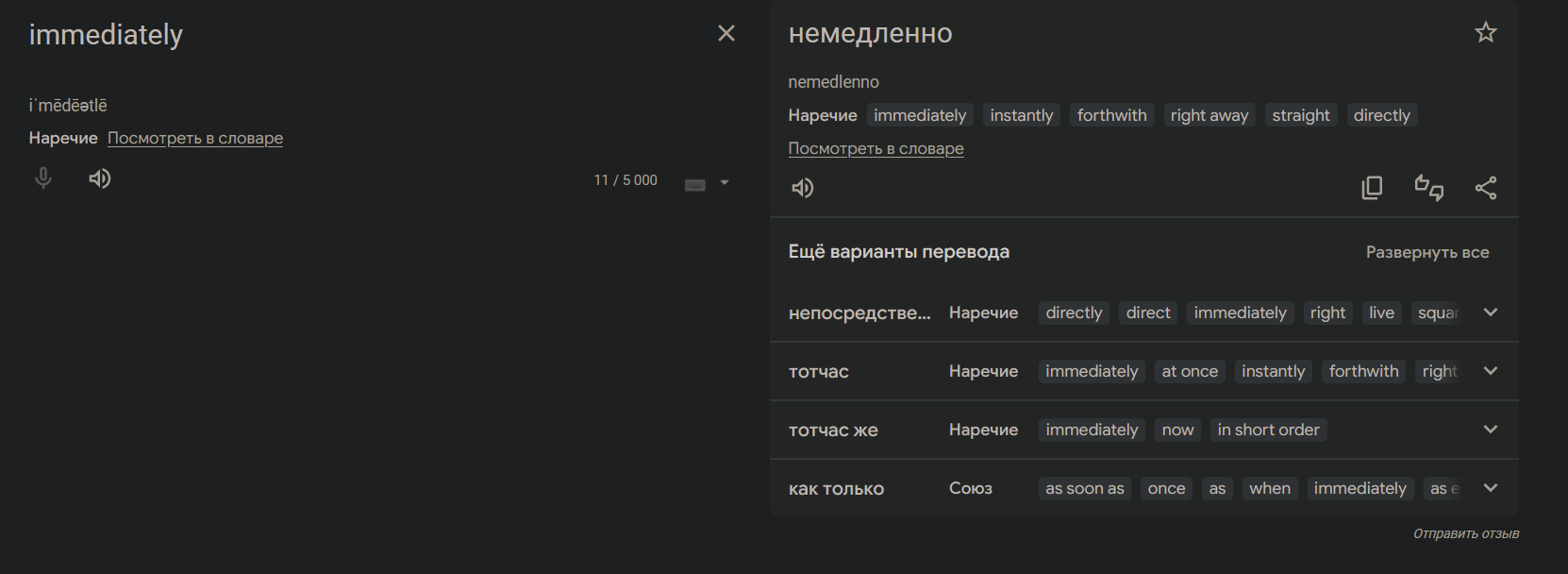Click "Развернуть все" to expand all
The width and height of the screenshot is (1568, 574).
[x=1427, y=252]
